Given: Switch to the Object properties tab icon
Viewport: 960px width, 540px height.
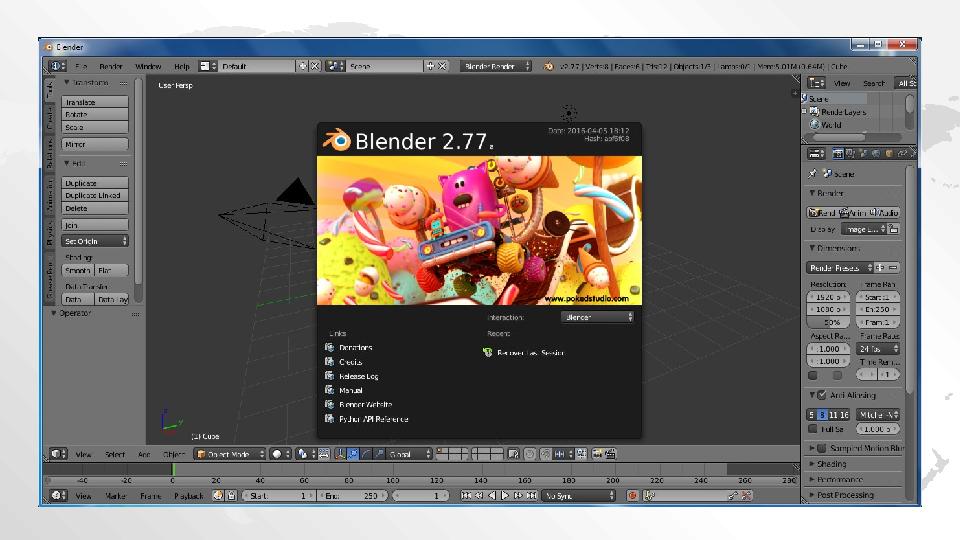Looking at the screenshot, I should (x=889, y=154).
